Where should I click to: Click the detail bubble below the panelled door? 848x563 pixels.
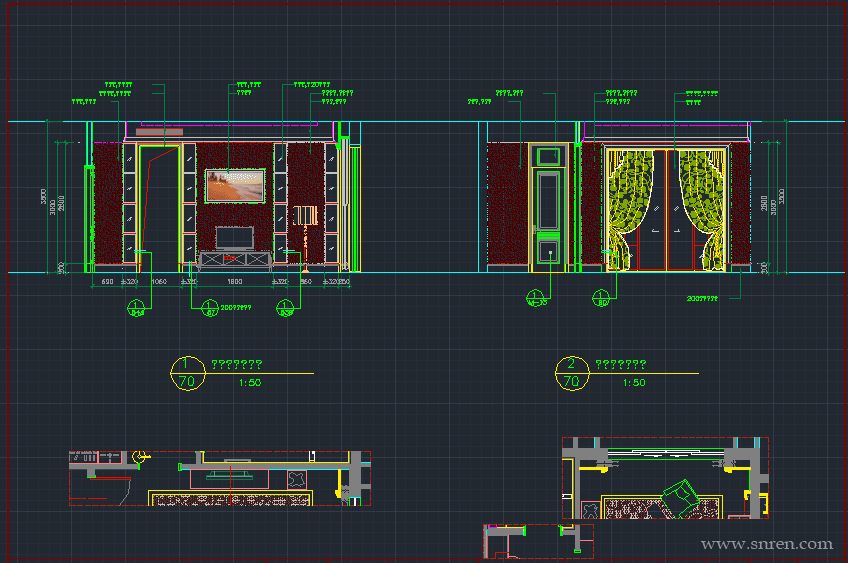point(535,298)
